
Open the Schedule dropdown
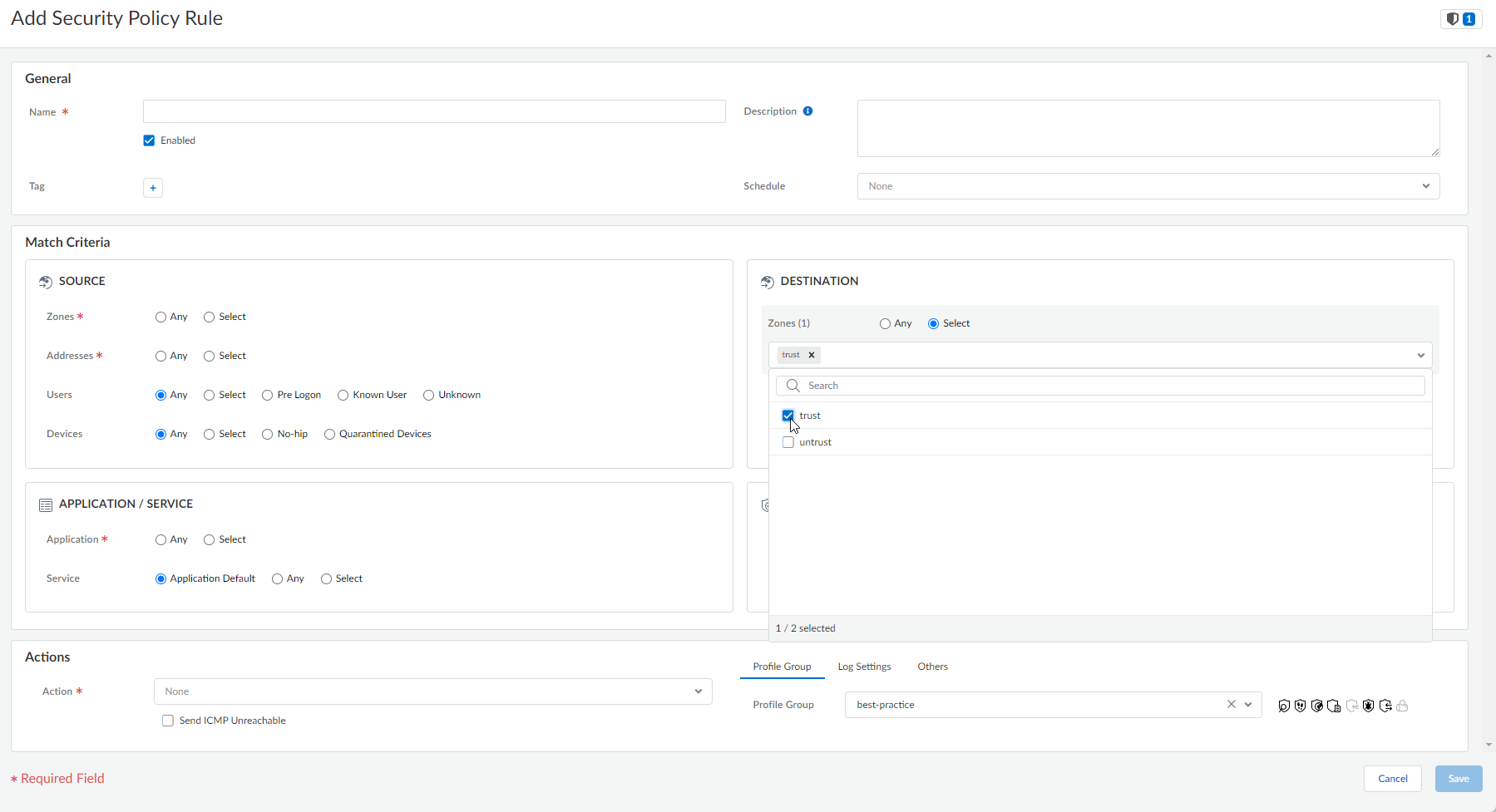(x=1148, y=186)
